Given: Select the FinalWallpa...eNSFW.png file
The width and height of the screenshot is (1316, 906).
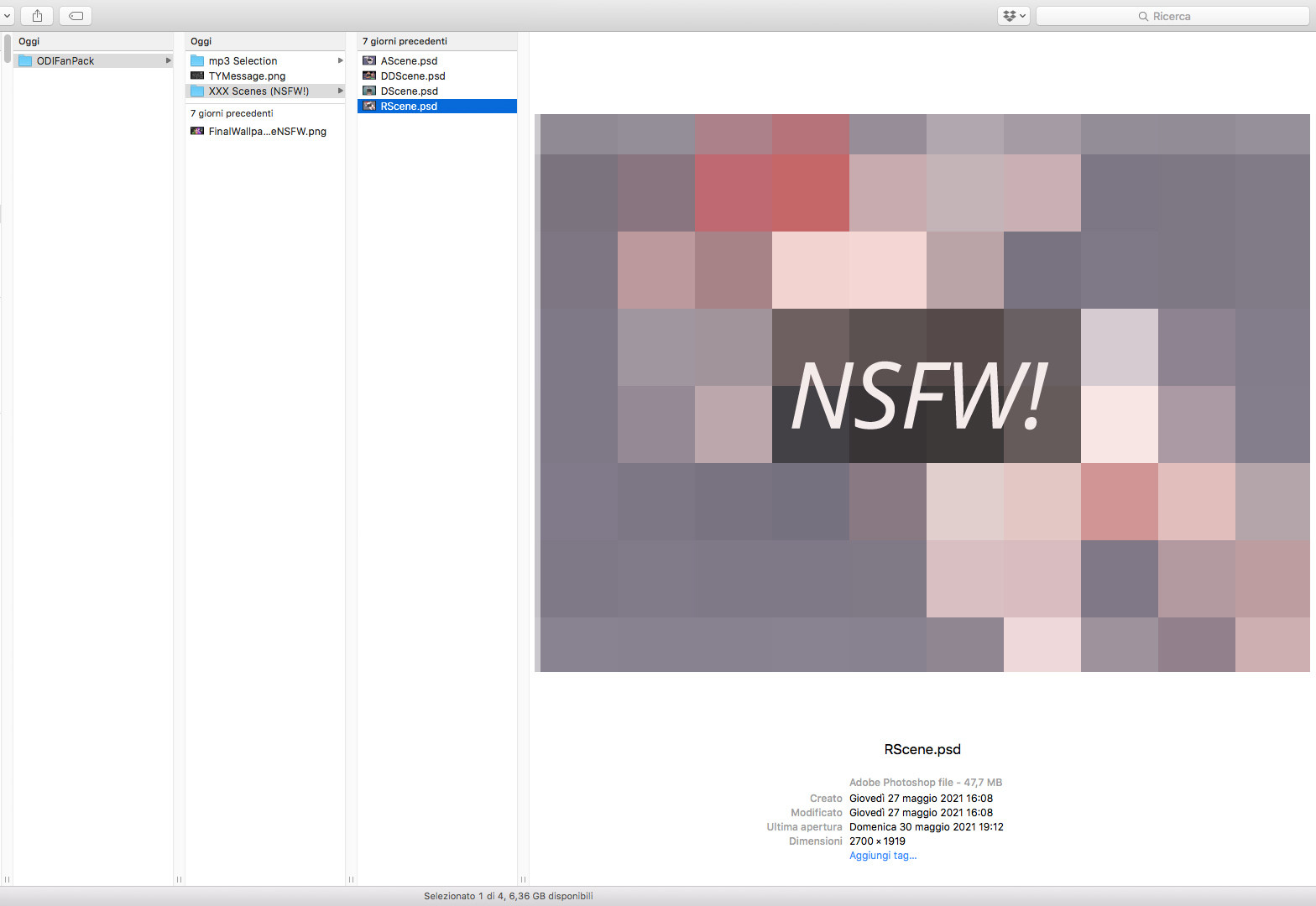Looking at the screenshot, I should coord(265,131).
